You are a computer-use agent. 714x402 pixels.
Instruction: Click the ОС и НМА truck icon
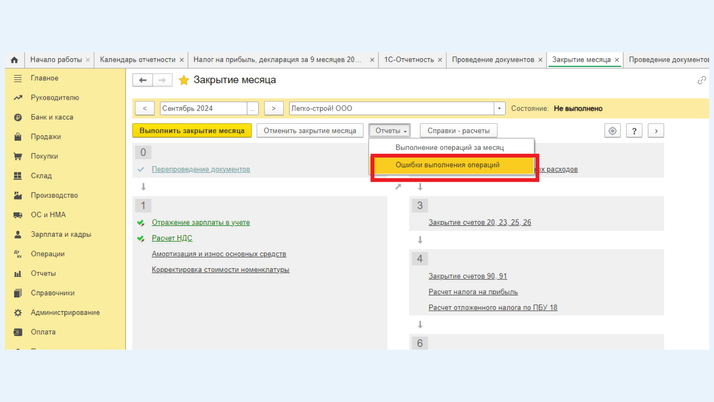point(18,215)
